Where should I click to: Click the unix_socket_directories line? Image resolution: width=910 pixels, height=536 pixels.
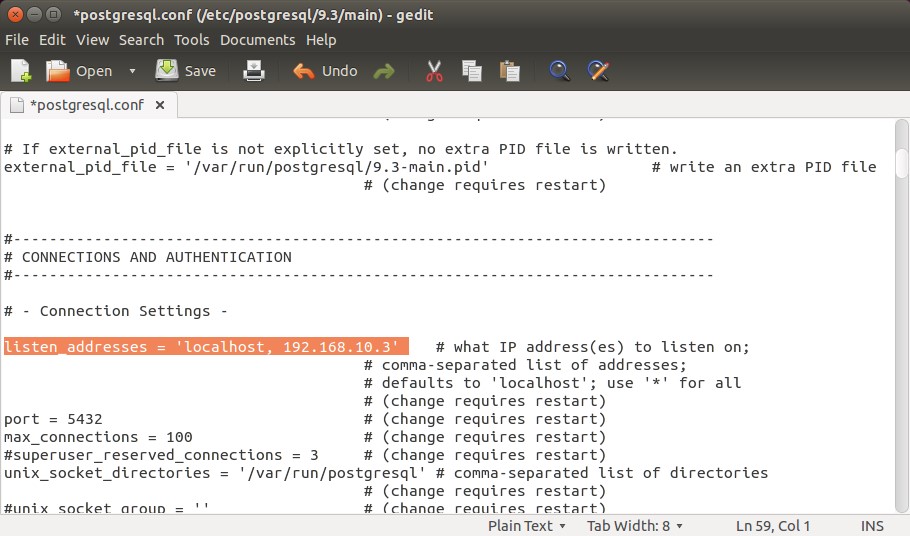(214, 473)
